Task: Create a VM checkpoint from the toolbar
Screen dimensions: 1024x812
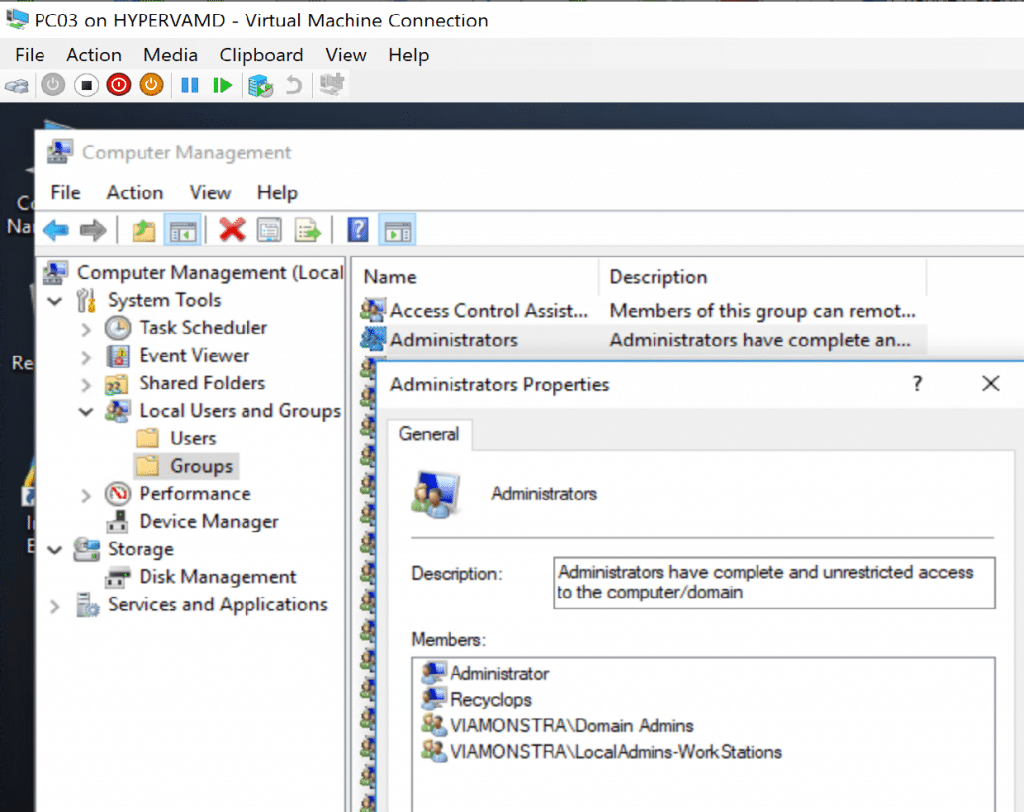Action: click(x=260, y=85)
